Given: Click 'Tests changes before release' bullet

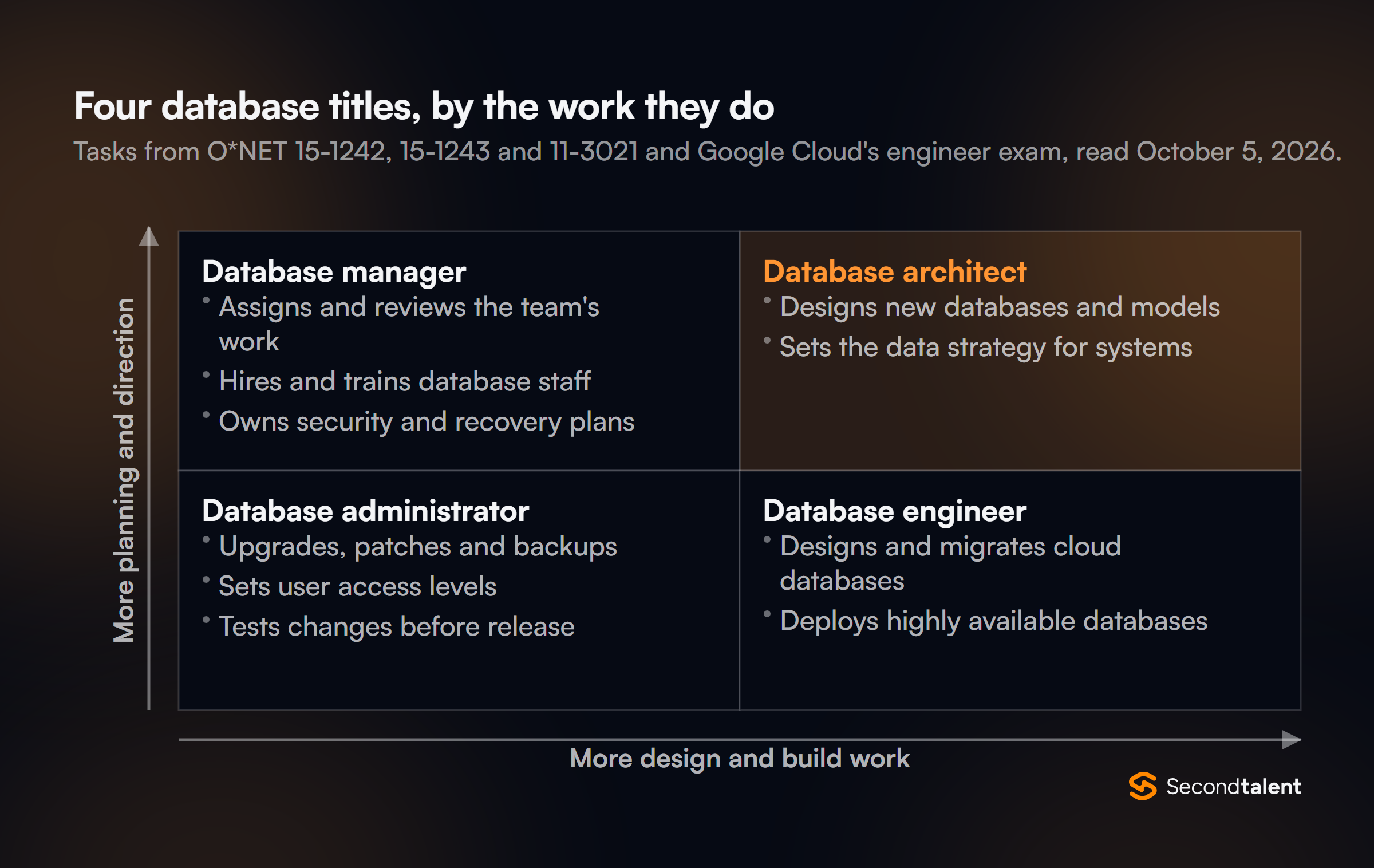Looking at the screenshot, I should coord(397,627).
